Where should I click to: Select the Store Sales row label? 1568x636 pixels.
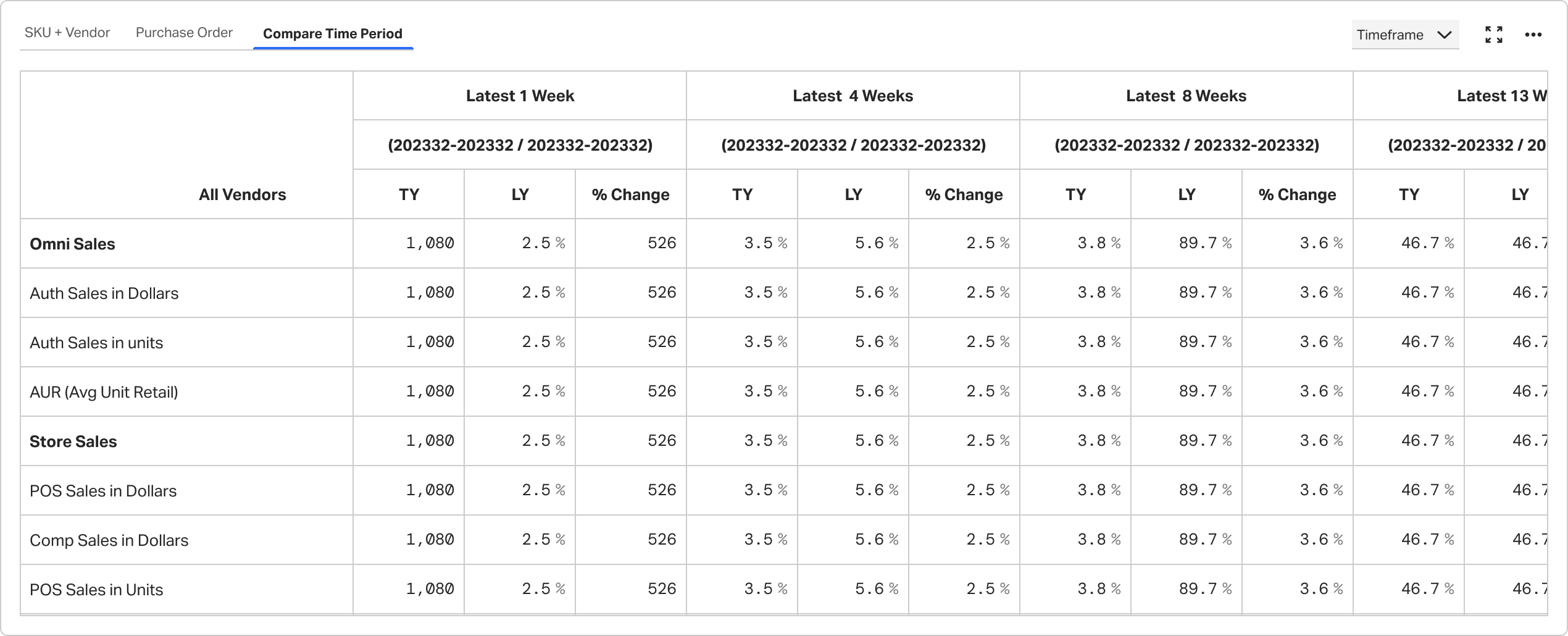(73, 441)
